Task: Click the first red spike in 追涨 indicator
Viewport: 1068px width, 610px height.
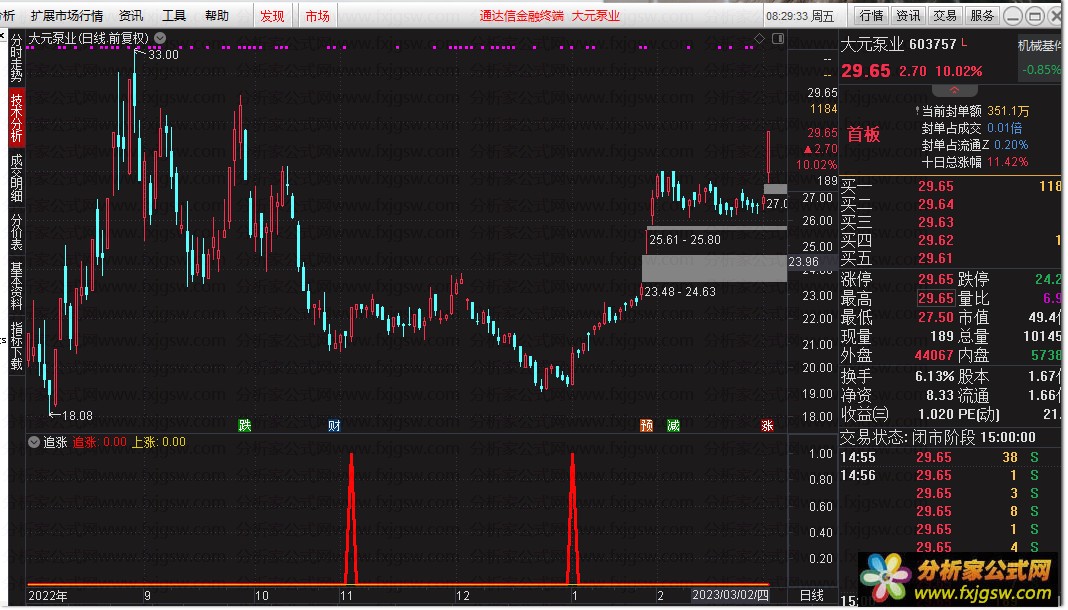Action: pos(351,519)
